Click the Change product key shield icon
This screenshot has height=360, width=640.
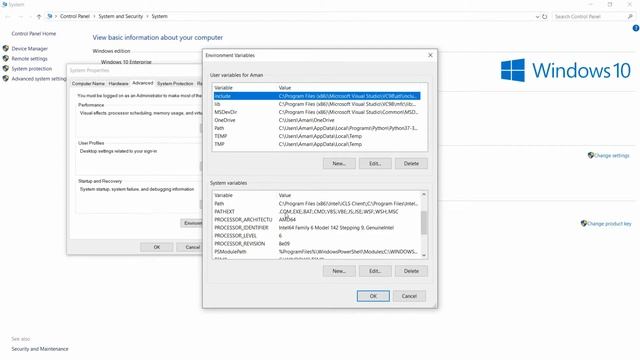(x=584, y=223)
